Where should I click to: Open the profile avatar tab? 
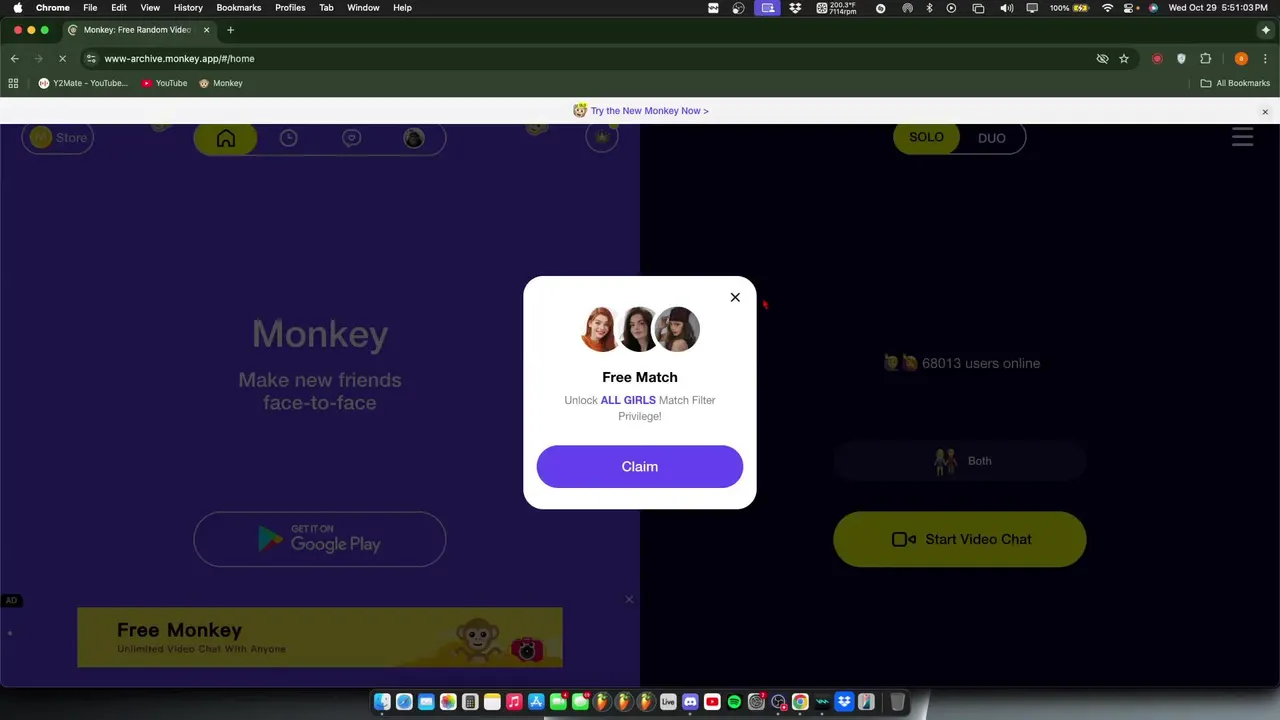coord(414,138)
